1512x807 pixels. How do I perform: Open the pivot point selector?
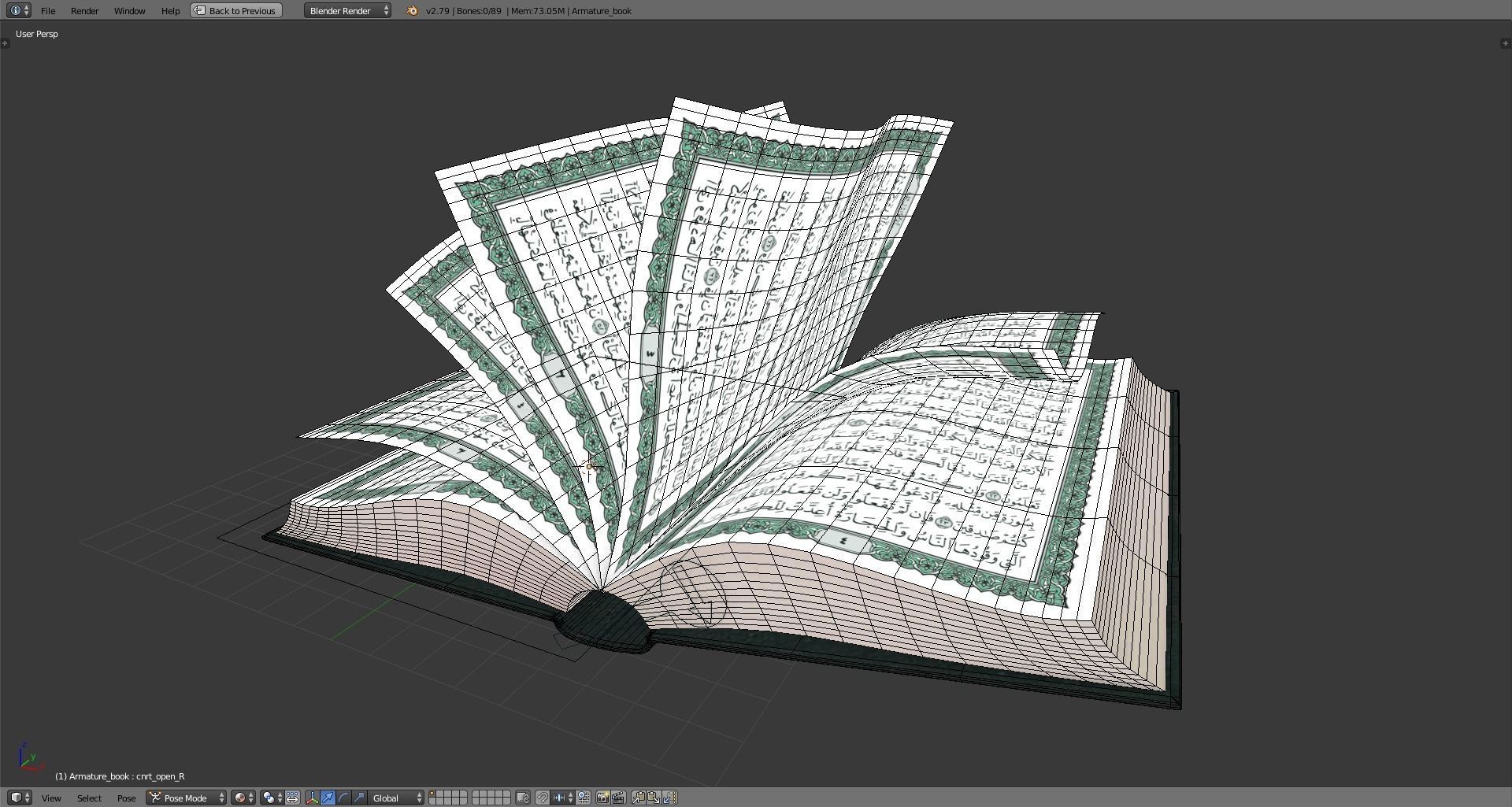(272, 798)
